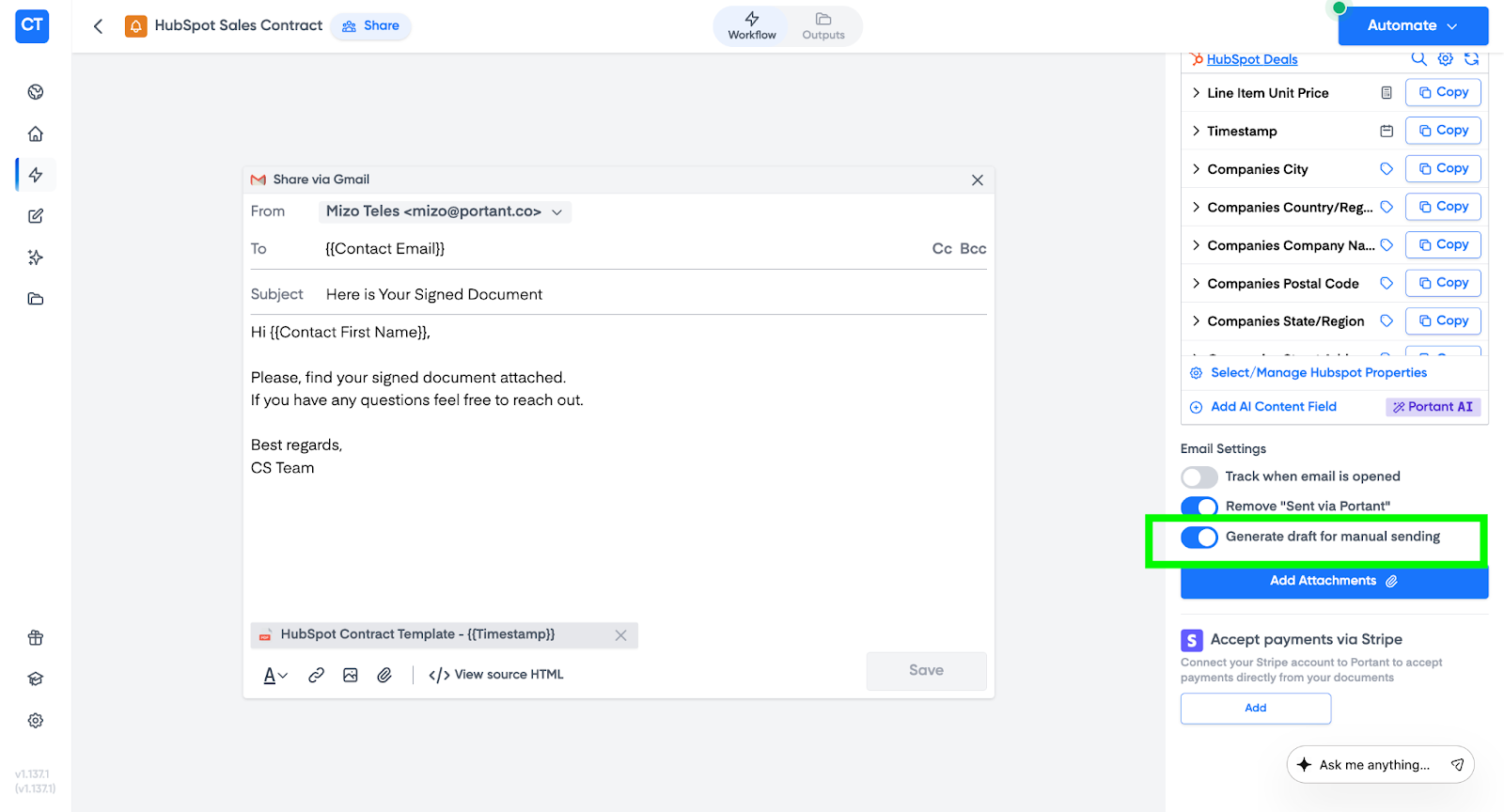Switch to the Outputs tab
The image size is (1504, 812).
[x=823, y=26]
